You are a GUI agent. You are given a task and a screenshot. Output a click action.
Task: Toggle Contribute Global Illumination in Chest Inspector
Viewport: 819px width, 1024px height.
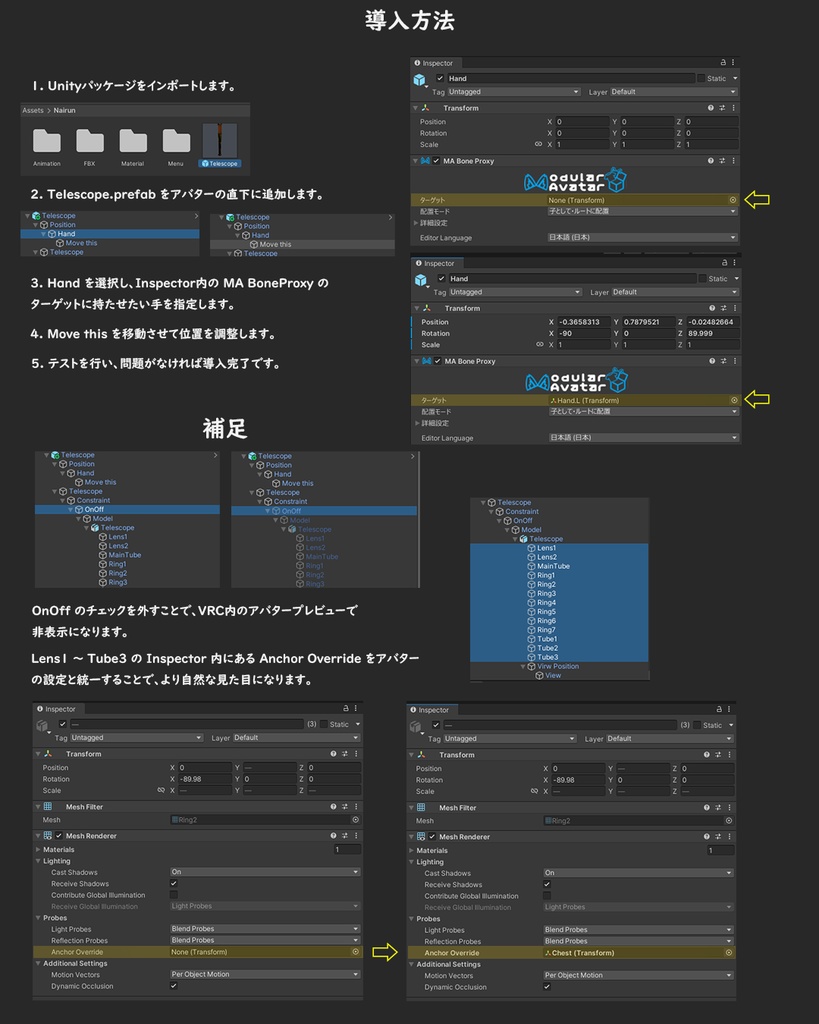(547, 896)
